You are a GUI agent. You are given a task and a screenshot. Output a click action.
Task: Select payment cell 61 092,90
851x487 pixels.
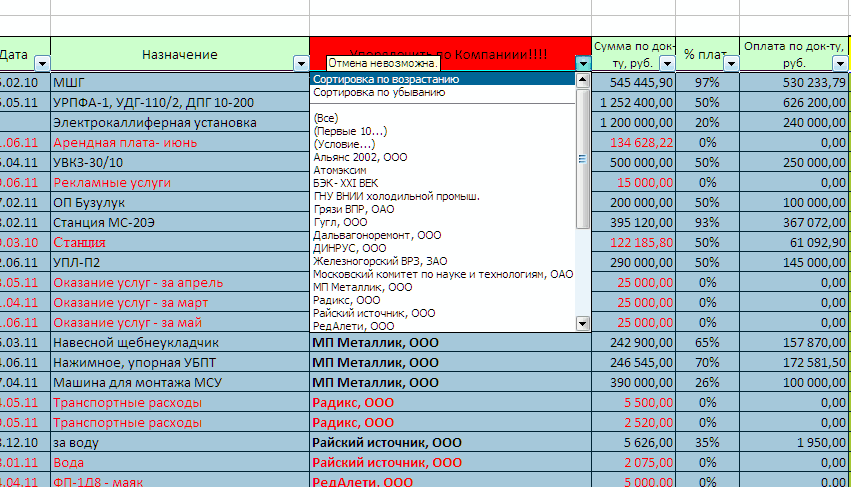pos(793,243)
